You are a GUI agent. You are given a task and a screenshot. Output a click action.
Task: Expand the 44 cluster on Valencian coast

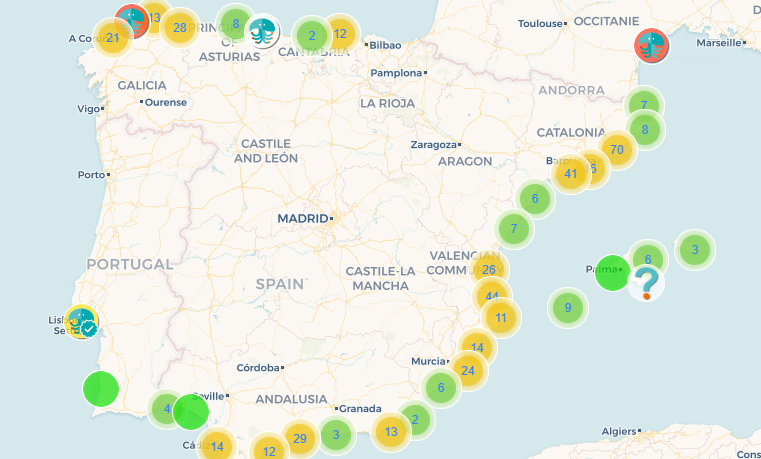tap(492, 296)
